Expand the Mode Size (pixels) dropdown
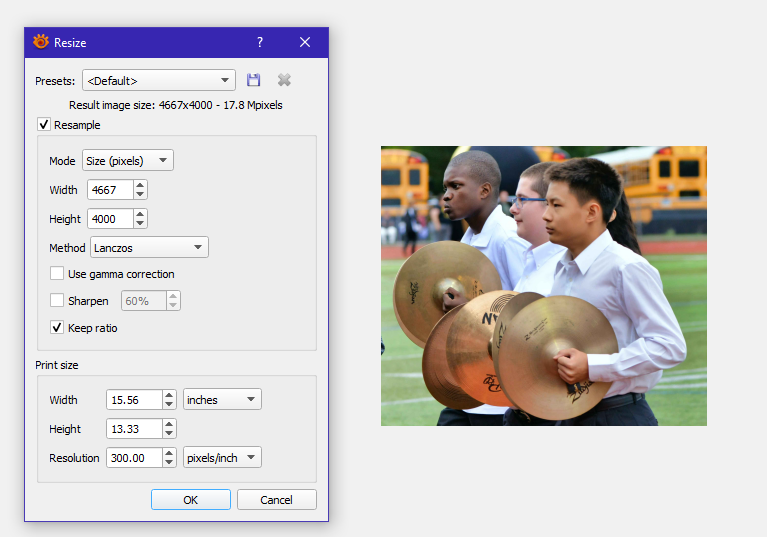 tap(127, 161)
